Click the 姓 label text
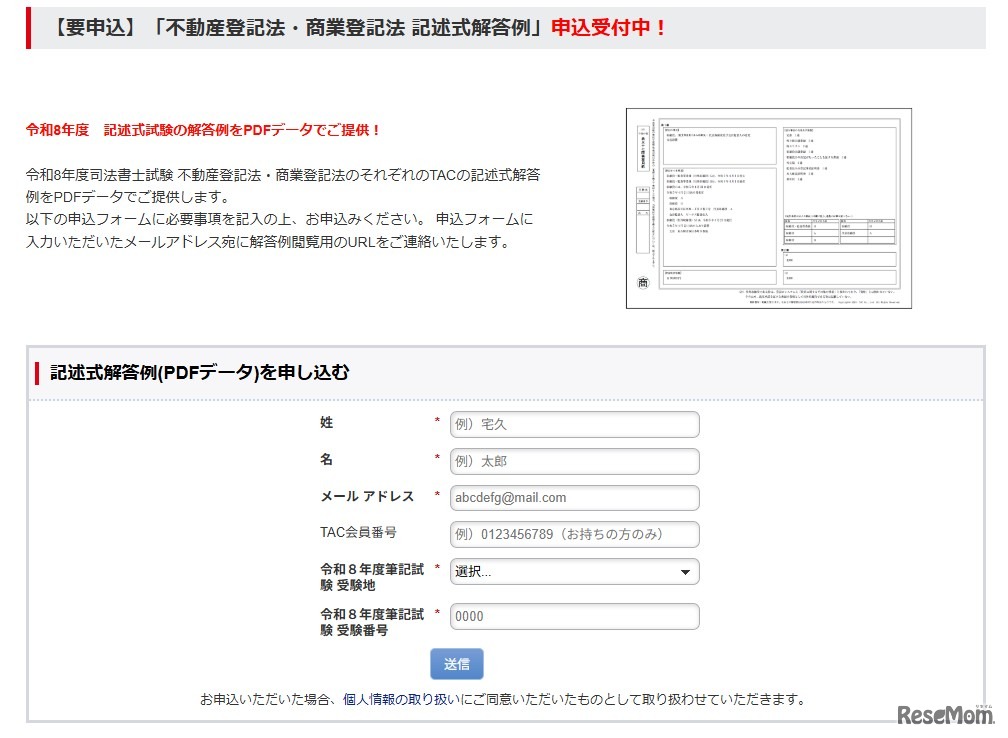This screenshot has width=1008, height=738. click(327, 422)
